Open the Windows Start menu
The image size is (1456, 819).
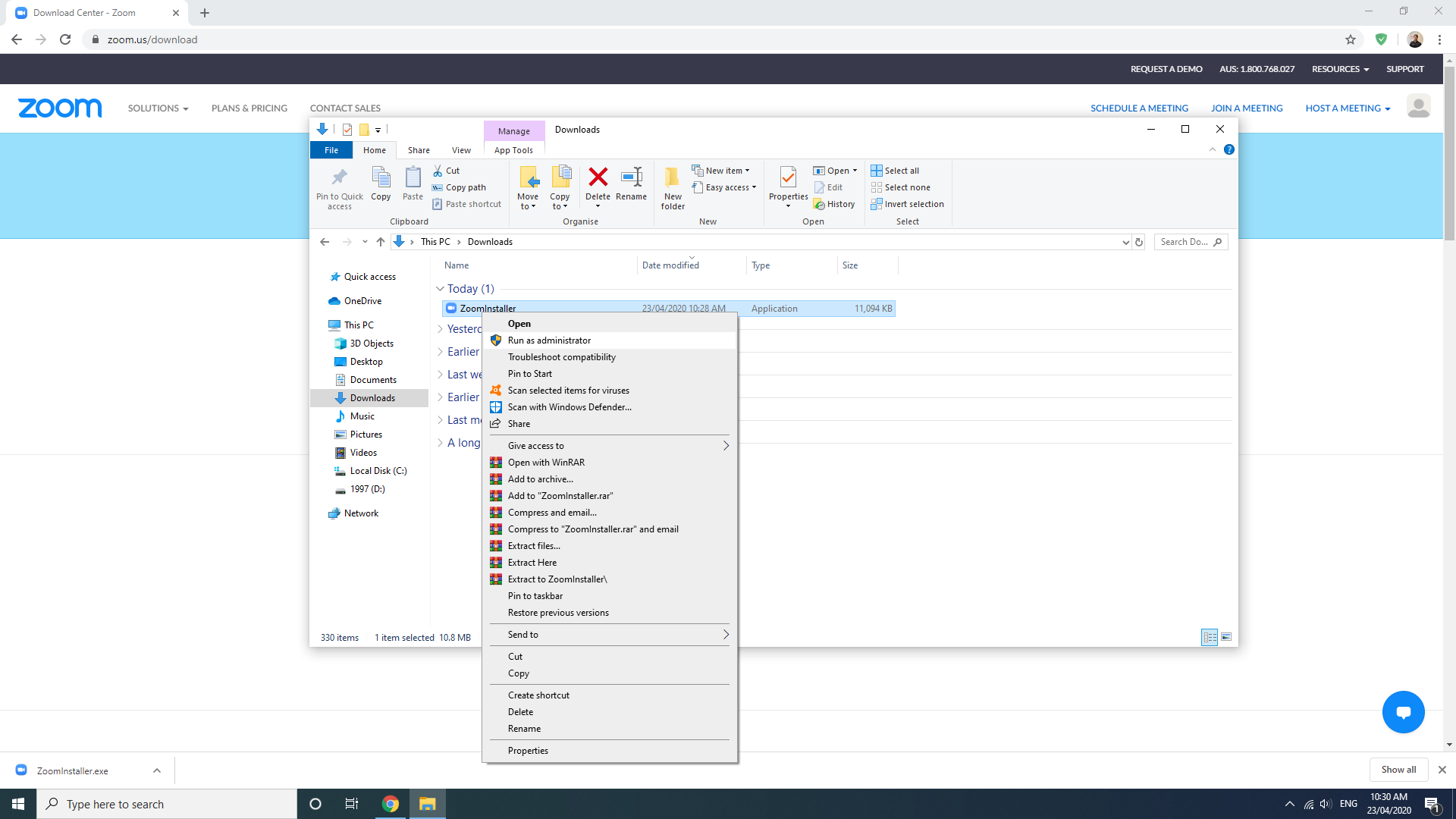pos(18,804)
